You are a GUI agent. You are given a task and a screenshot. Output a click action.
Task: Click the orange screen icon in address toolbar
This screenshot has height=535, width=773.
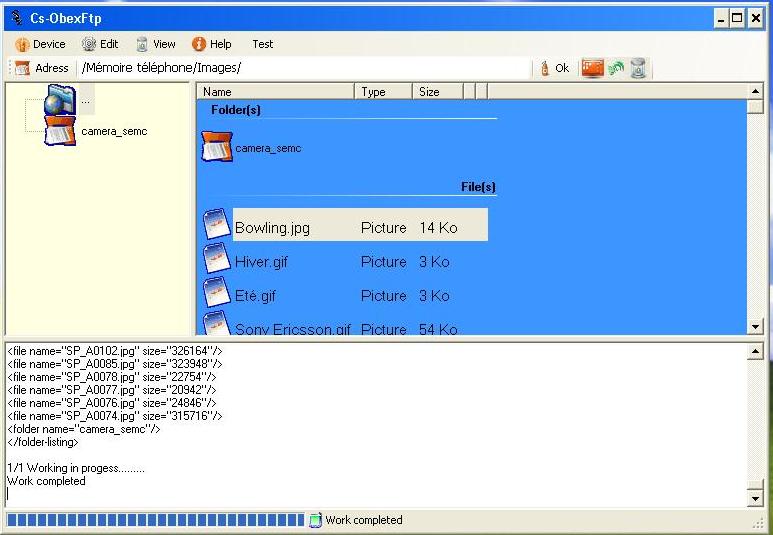click(593, 68)
